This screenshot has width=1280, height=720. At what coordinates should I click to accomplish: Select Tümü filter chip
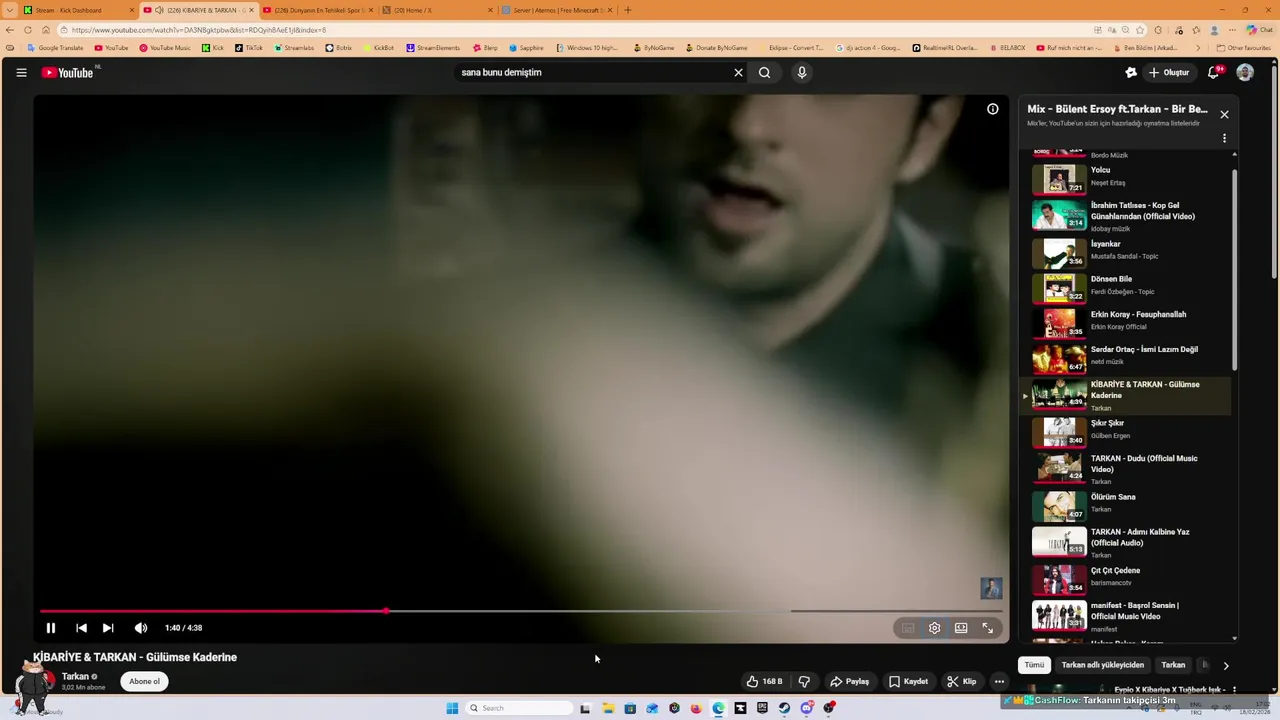point(1034,665)
